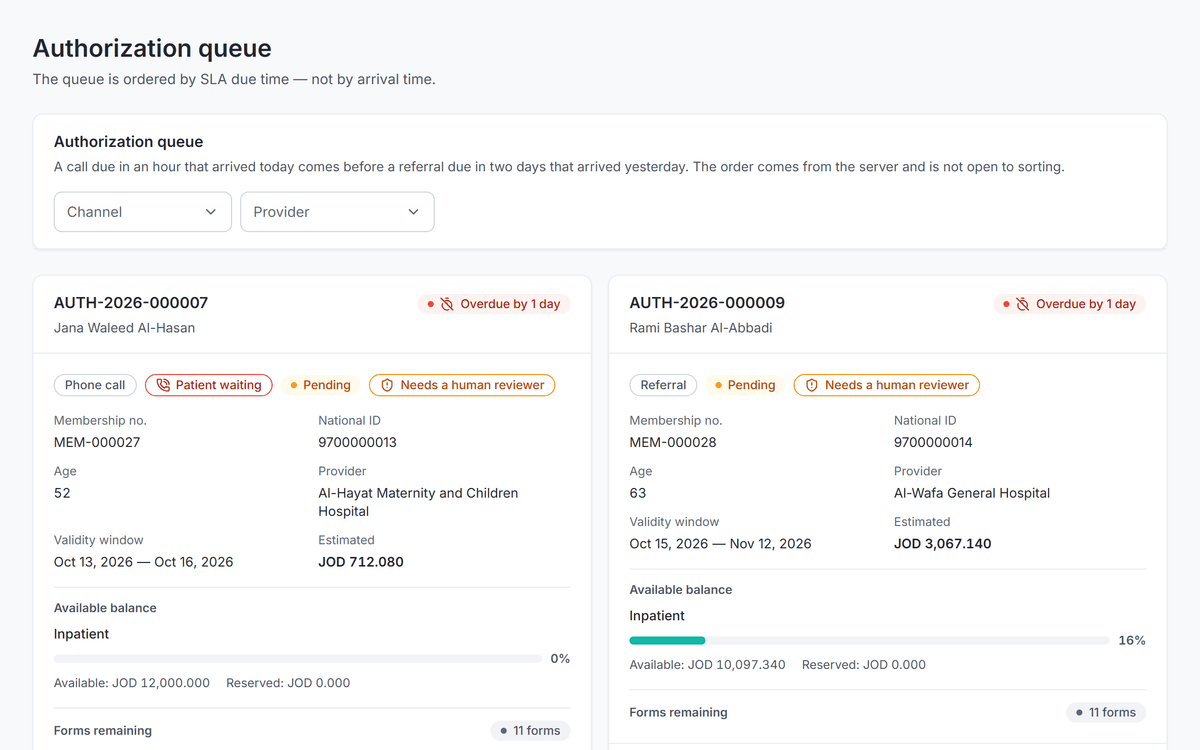The height and width of the screenshot is (750, 1200).
Task: Click Pending status on AUTH-2026-000009
Action: (x=746, y=385)
